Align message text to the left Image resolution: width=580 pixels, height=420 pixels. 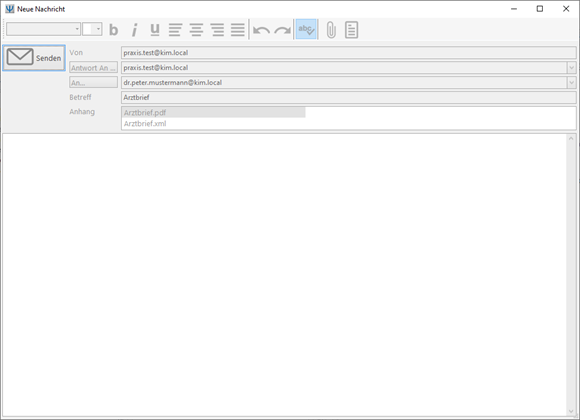(175, 30)
